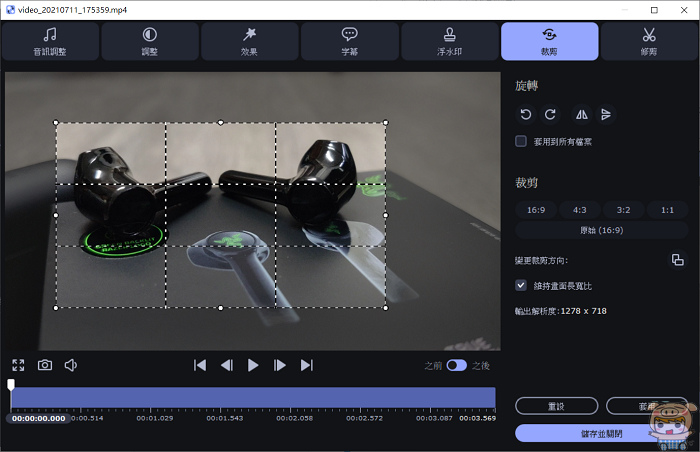Click the 輸出解析度:1278 x 718 text
This screenshot has height=452, width=700.
(561, 311)
